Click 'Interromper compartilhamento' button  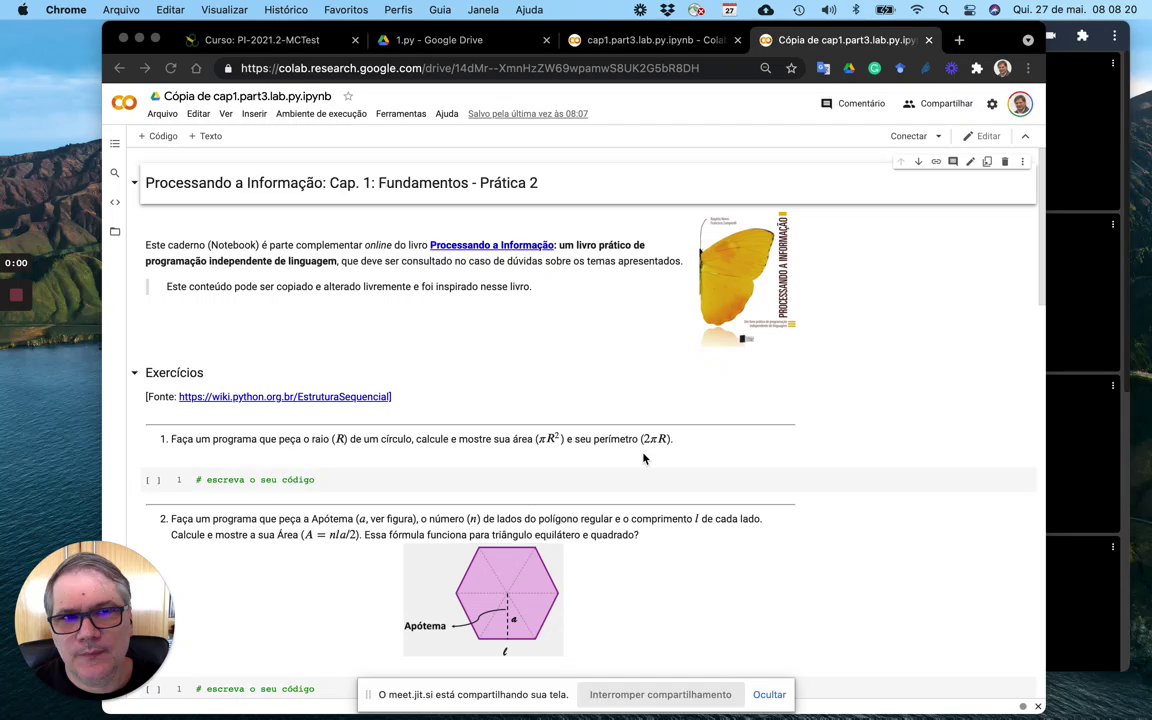pyautogui.click(x=660, y=694)
